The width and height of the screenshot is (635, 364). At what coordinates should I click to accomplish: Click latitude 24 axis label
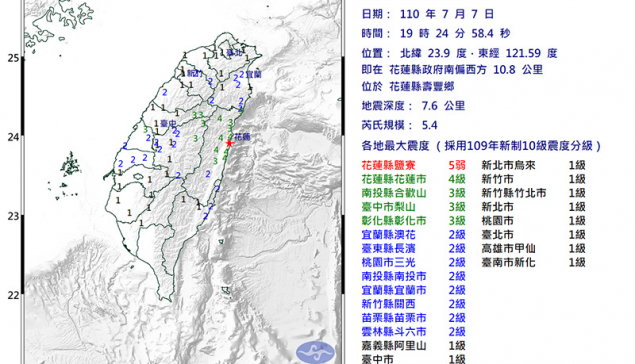(13, 137)
